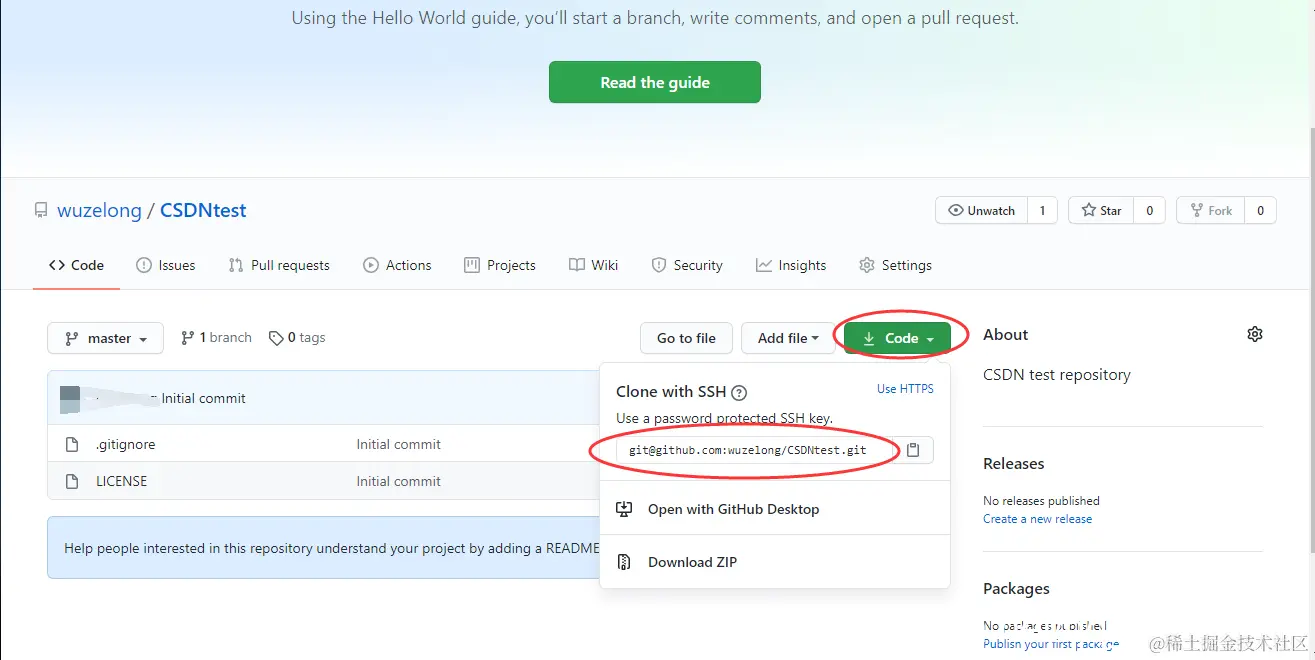
Task: Click the Packages heading
Action: pos(1016,588)
